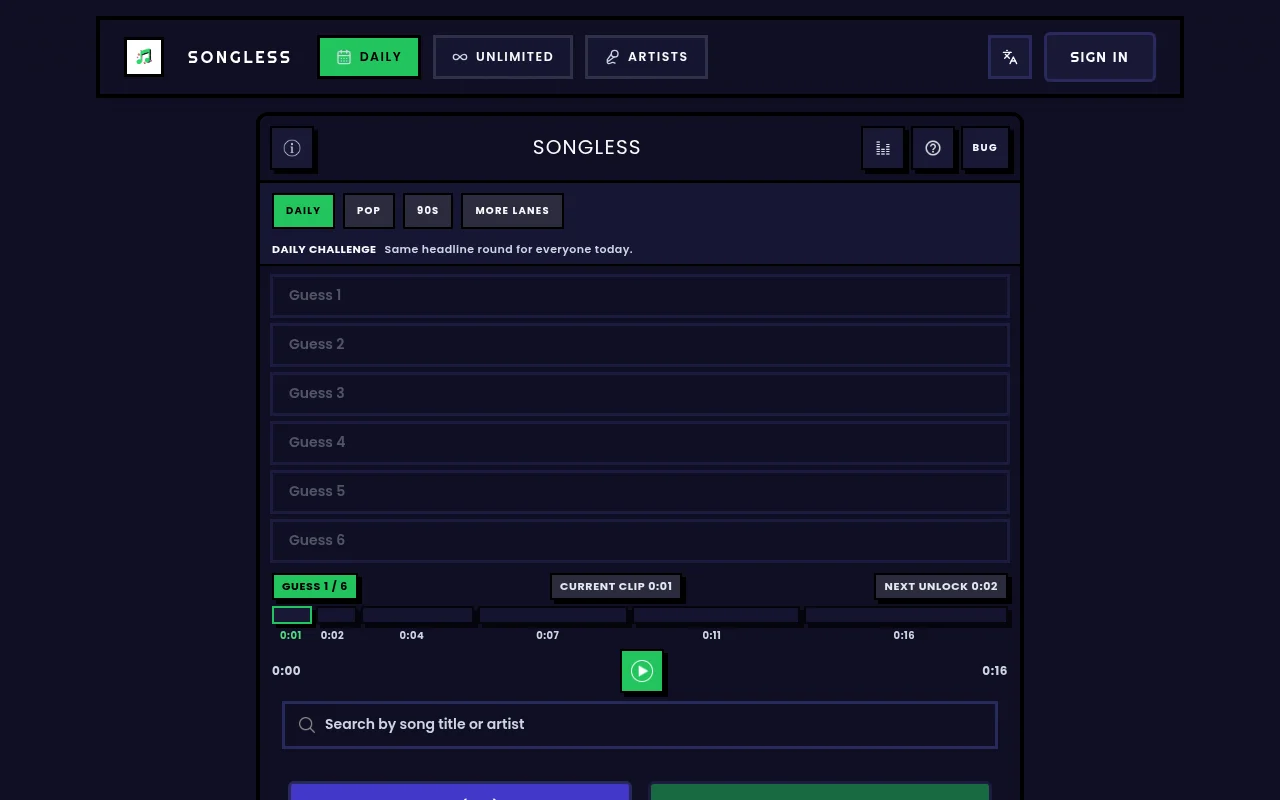Viewport: 1280px width, 800px height.
Task: Select the 0:04 clip segment
Action: [x=418, y=615]
